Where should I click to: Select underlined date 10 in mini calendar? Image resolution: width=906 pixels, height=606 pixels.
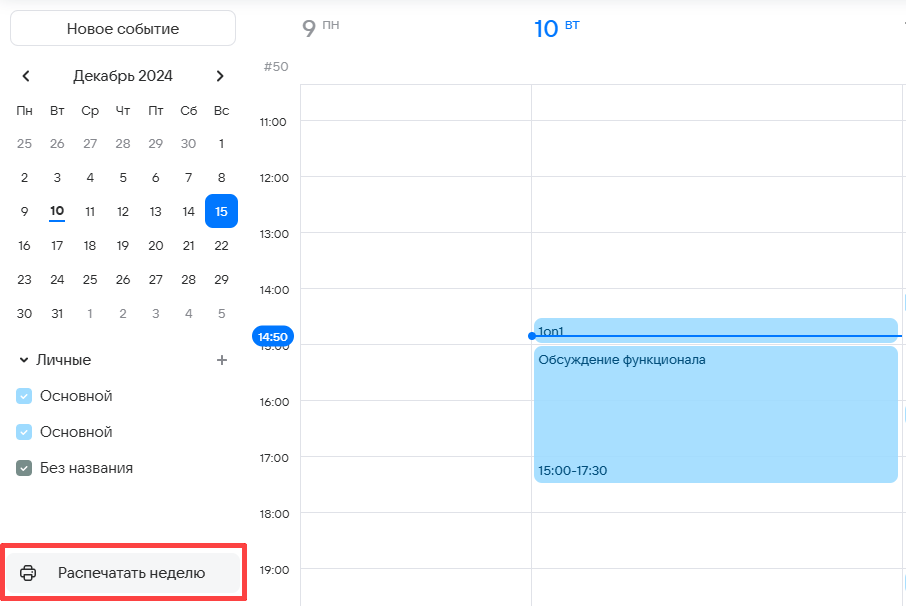pos(57,211)
